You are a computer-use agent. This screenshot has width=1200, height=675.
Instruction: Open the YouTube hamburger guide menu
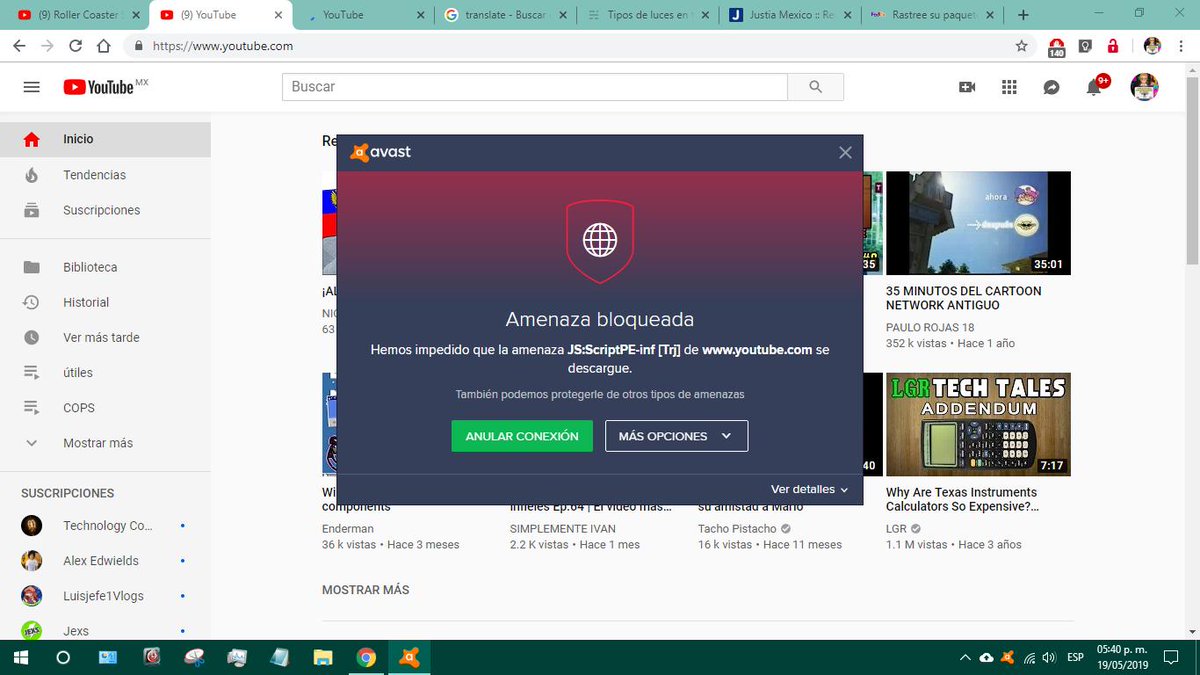point(31,87)
